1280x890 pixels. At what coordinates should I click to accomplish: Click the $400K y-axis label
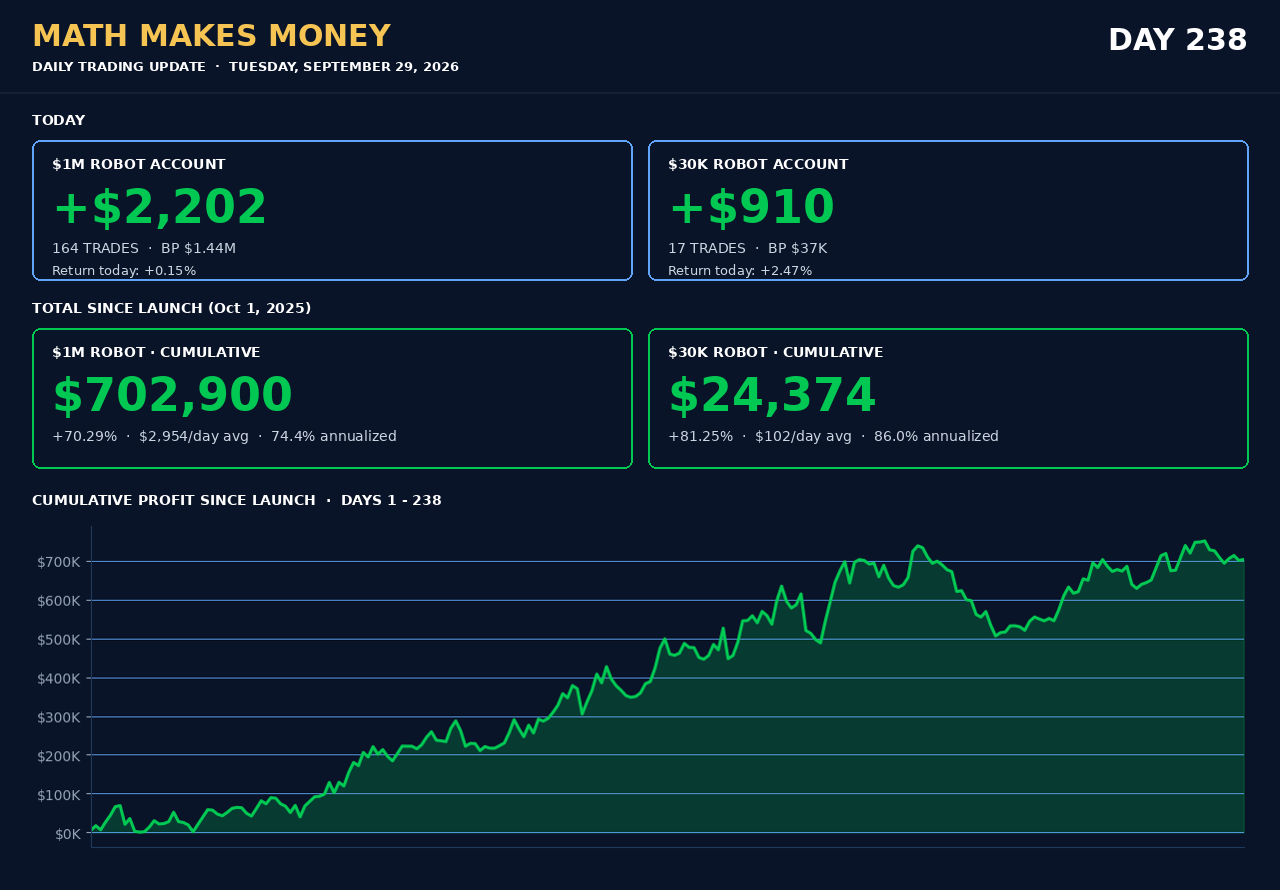(x=60, y=679)
